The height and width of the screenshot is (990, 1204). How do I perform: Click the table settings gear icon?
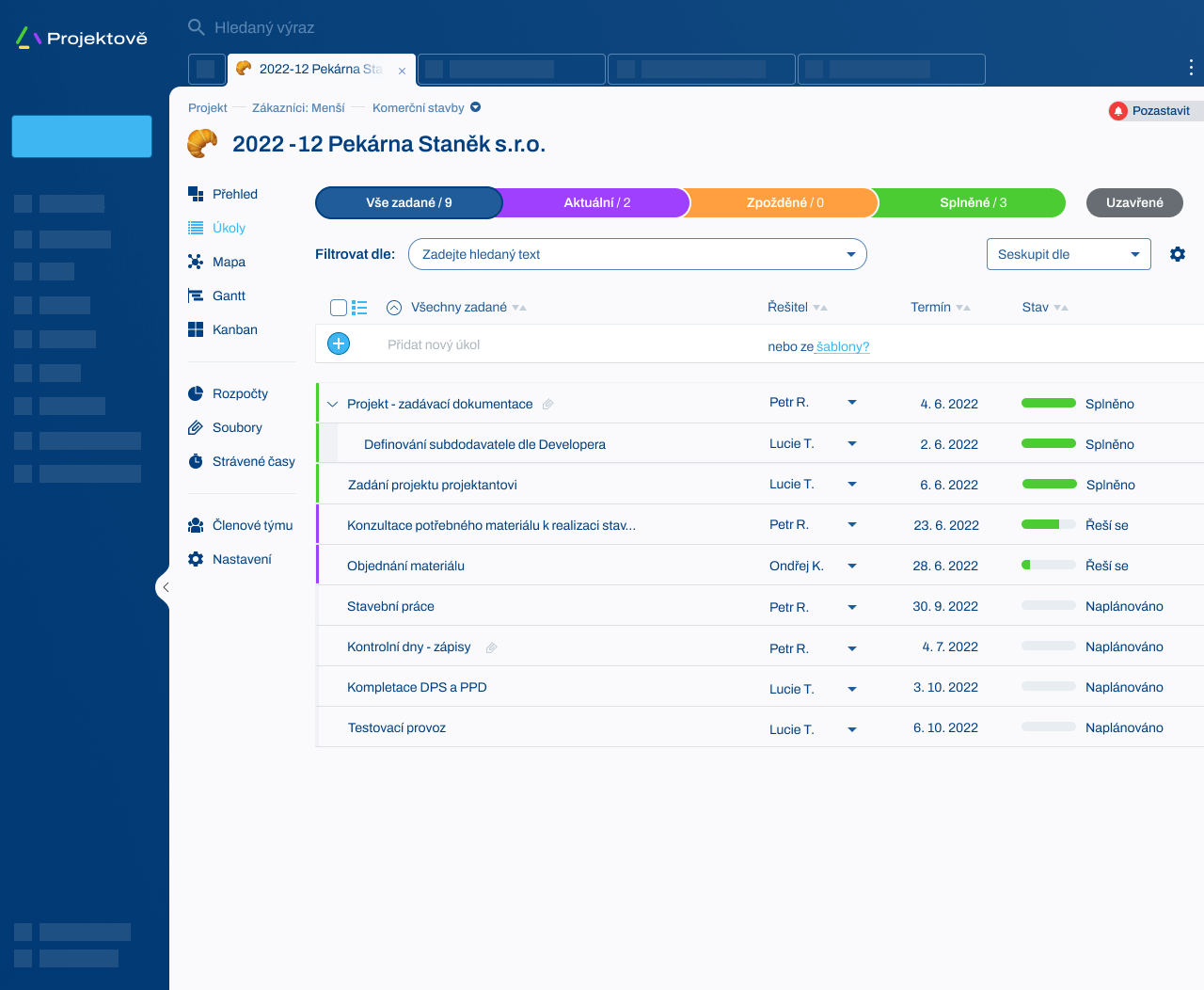(x=1178, y=254)
